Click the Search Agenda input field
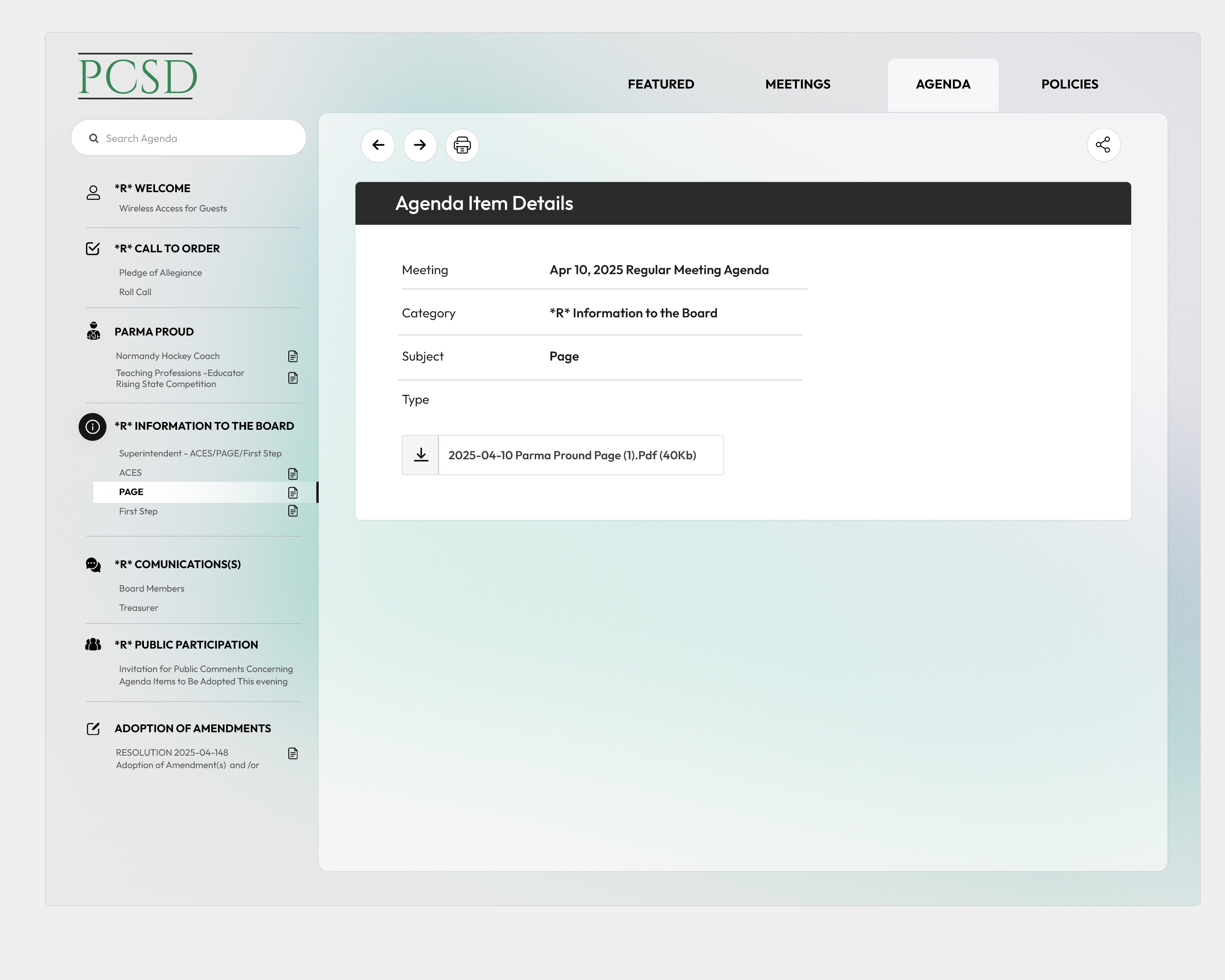The width and height of the screenshot is (1225, 980). (189, 137)
